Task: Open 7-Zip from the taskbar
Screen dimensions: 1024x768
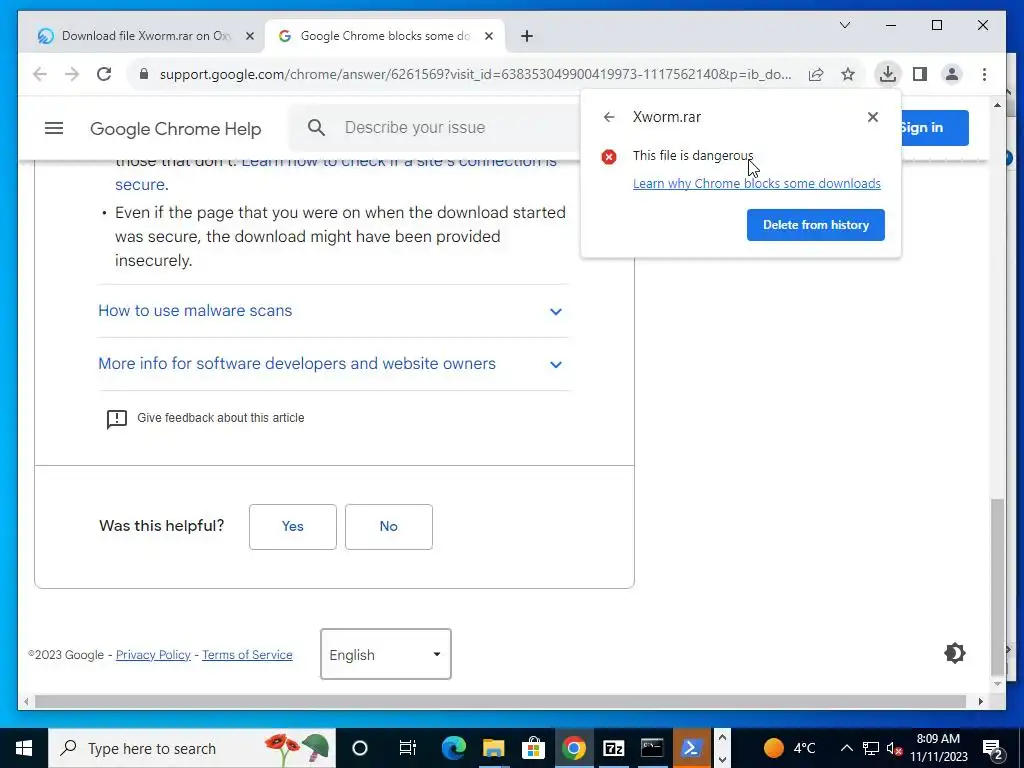Action: [613, 748]
